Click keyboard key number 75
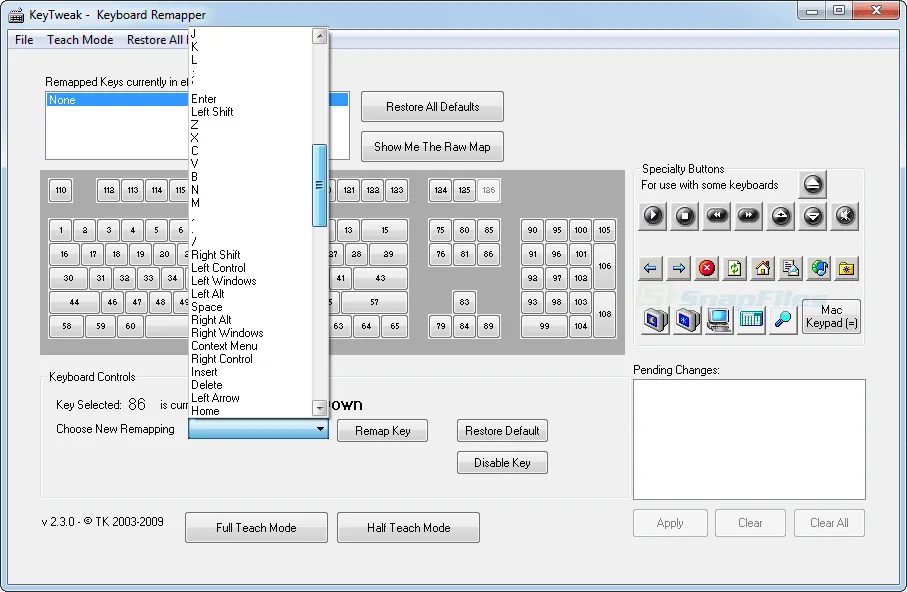Screen dimensions: 907x592 pos(441,230)
